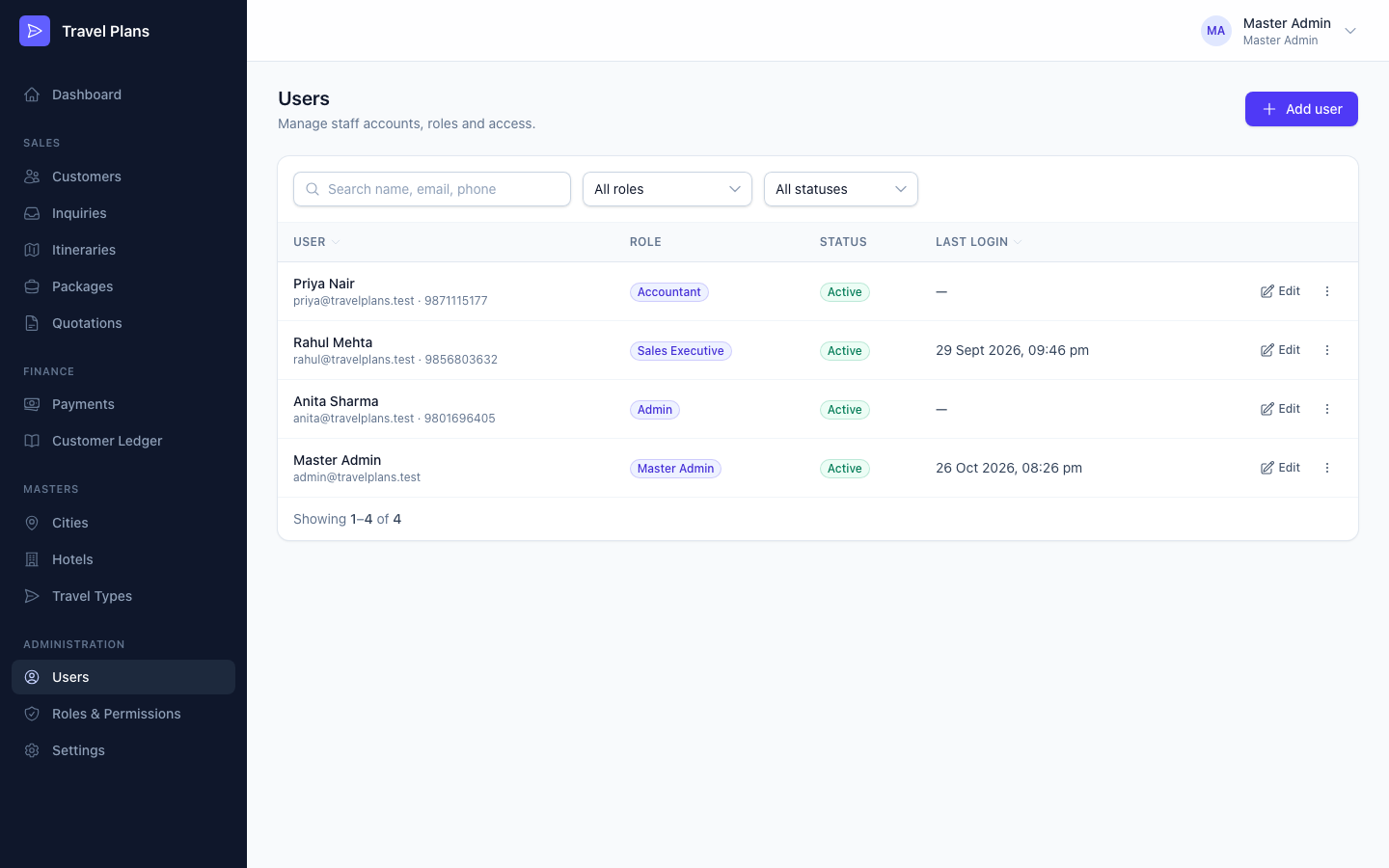Open the All statuses filter dropdown
This screenshot has height=868, width=1389.
(x=841, y=189)
